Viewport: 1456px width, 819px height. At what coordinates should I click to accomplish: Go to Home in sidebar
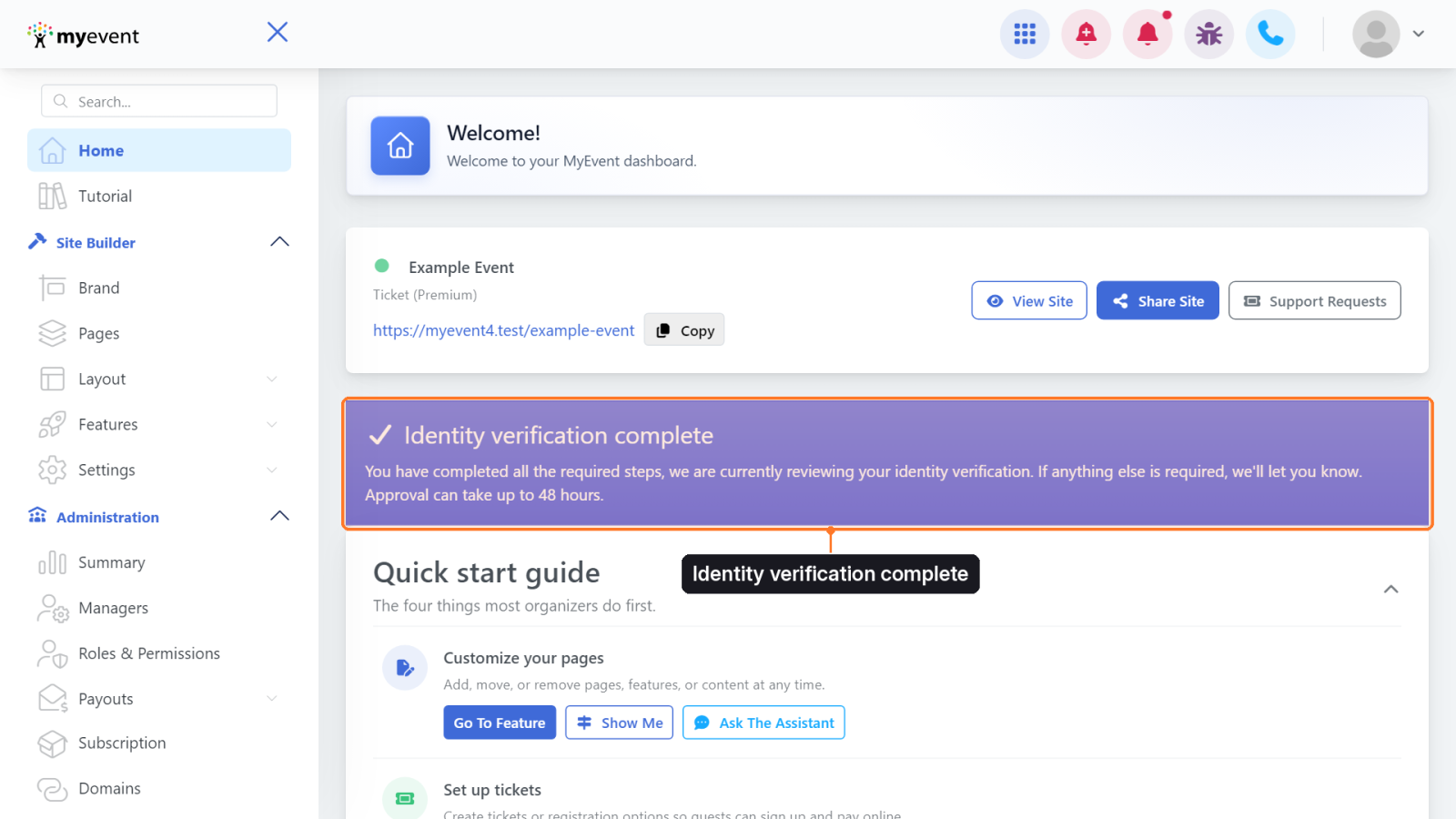pos(159,150)
